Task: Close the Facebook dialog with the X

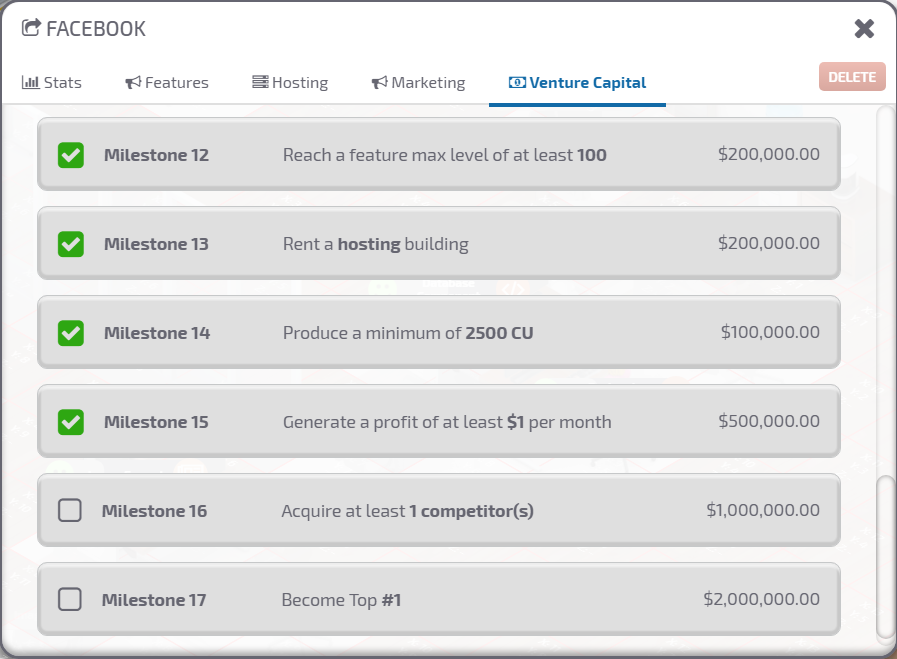Action: 864,29
